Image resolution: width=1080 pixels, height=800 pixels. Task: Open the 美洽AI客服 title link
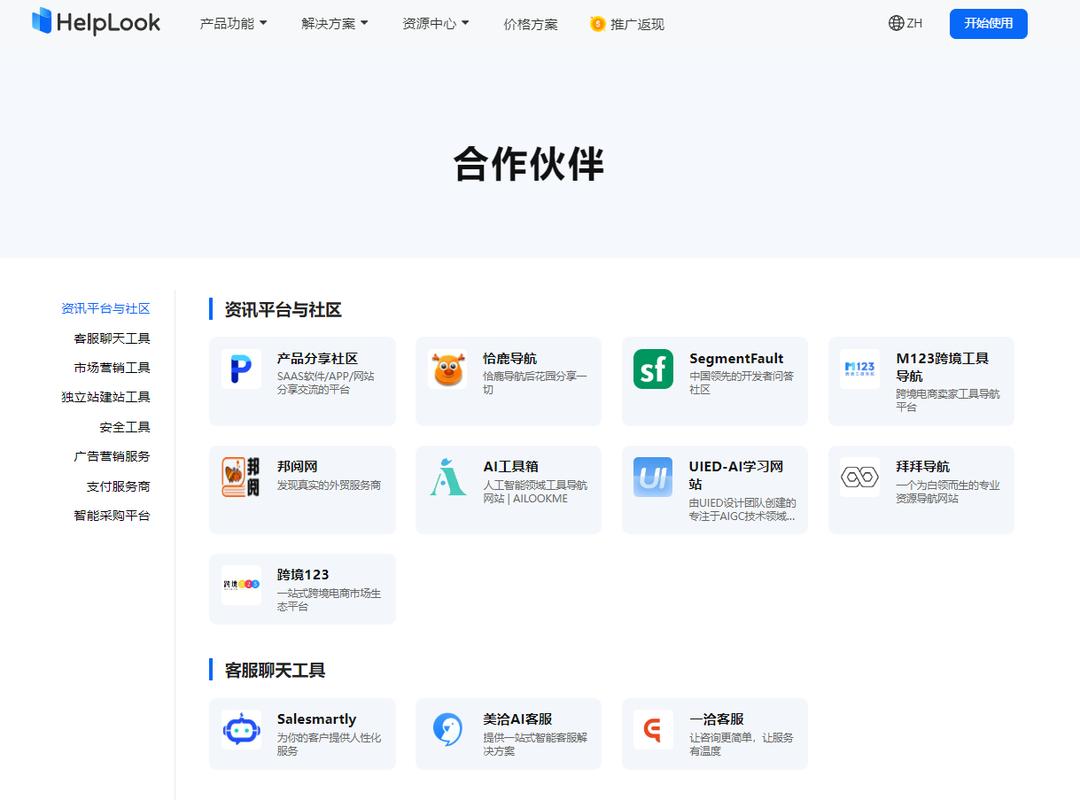(x=517, y=719)
